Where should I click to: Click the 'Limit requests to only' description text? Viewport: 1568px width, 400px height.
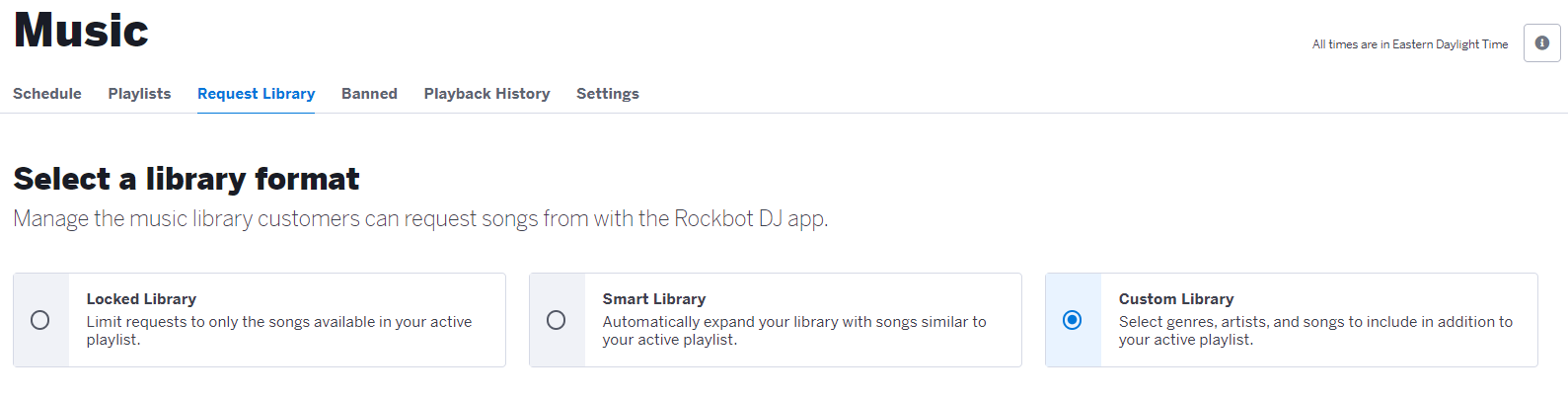(x=279, y=331)
